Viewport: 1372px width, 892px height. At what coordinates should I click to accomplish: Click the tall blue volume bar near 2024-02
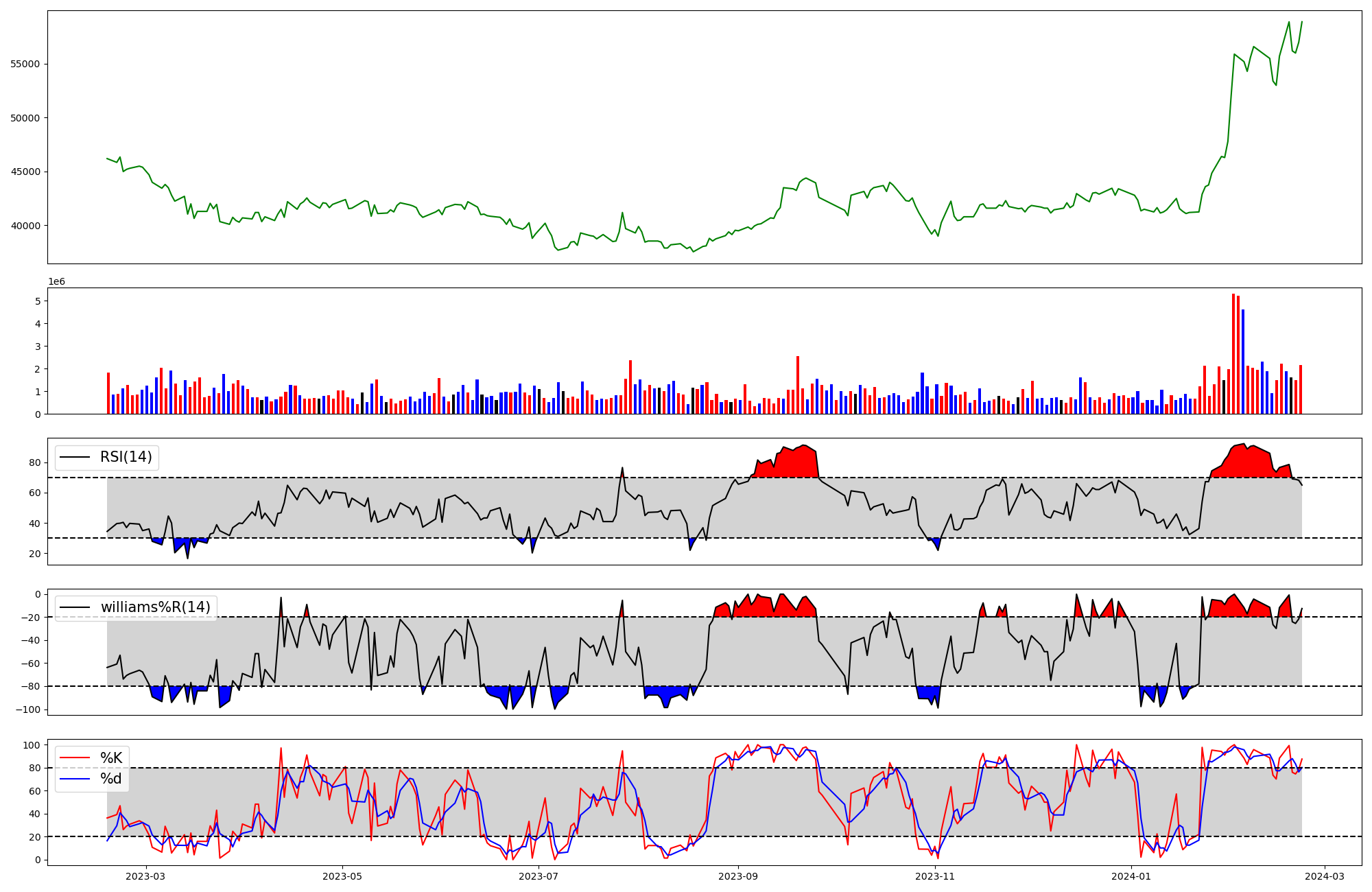[x=1243, y=362]
